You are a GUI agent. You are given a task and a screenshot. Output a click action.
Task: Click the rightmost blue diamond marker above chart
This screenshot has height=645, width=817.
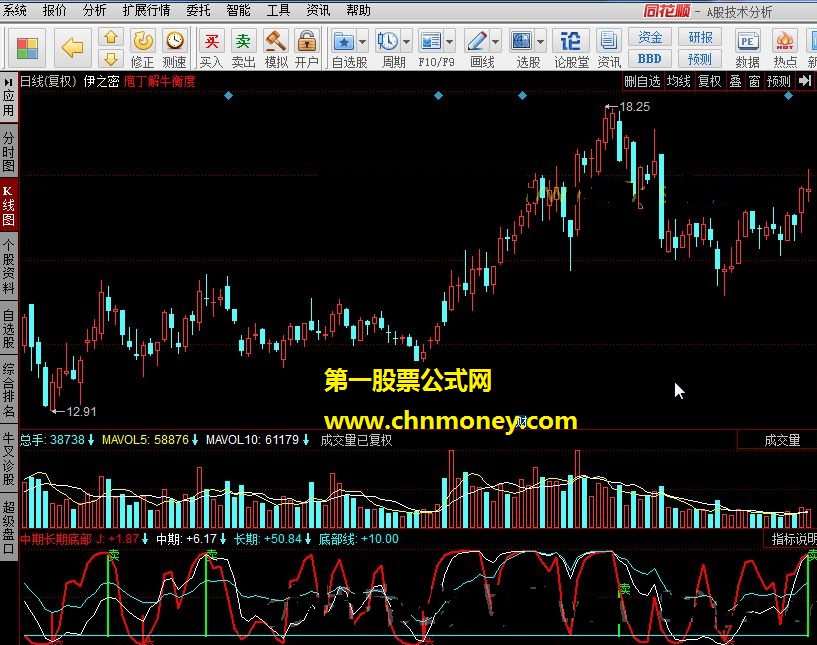(x=788, y=95)
